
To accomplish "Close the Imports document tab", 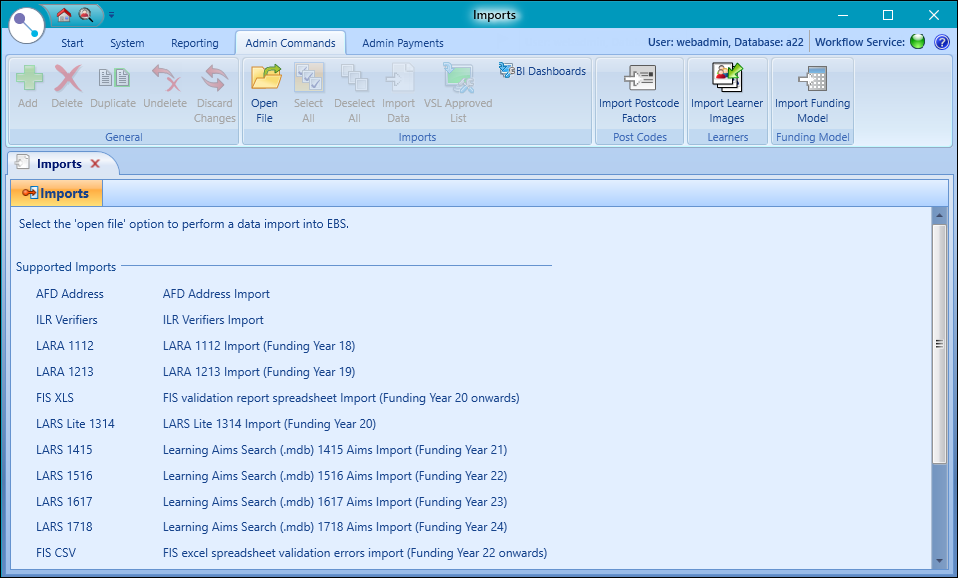I will pos(95,163).
